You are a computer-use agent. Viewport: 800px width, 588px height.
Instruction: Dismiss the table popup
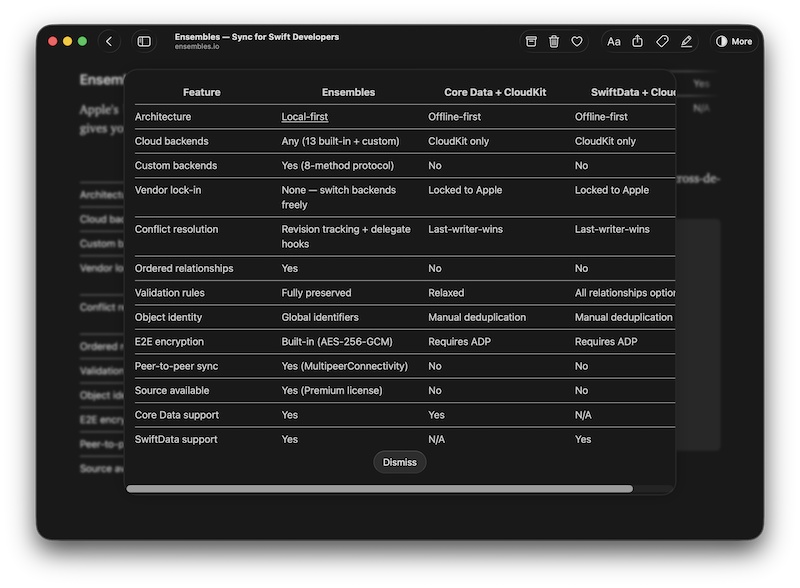point(399,462)
